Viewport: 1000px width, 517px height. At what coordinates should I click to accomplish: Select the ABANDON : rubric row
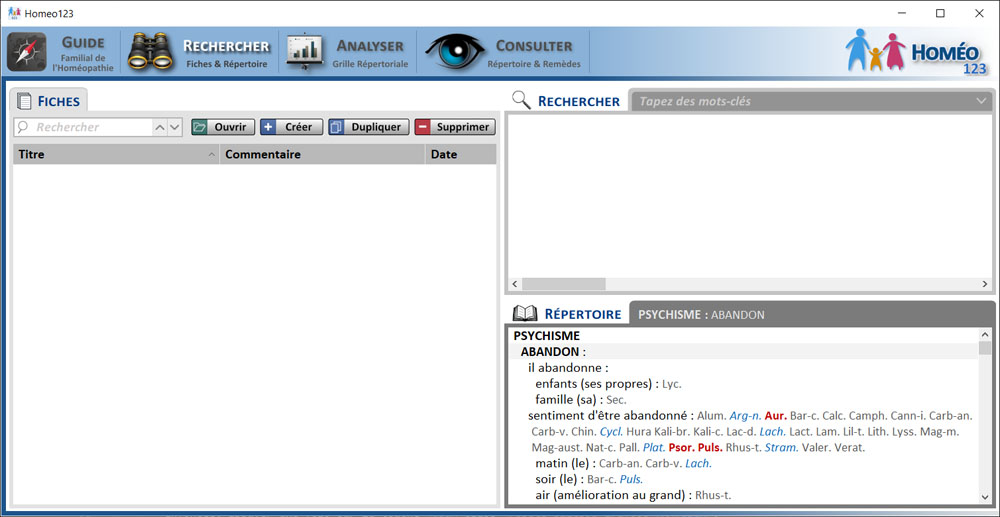click(744, 351)
